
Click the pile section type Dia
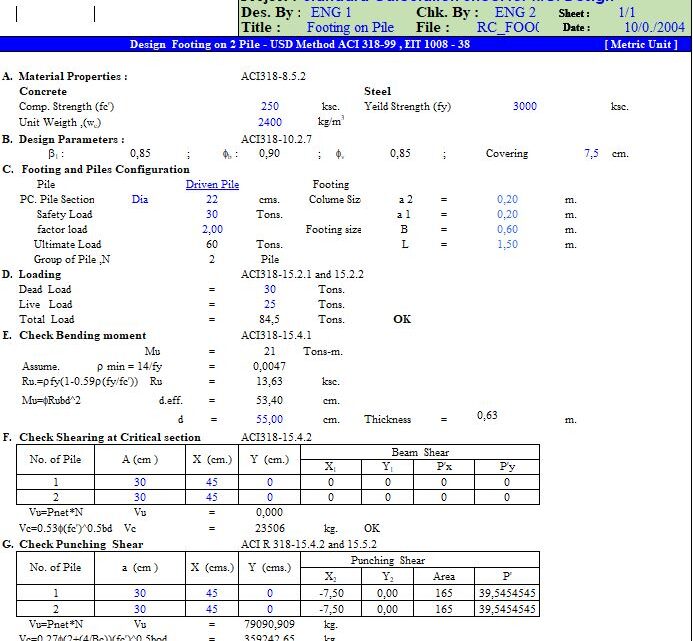tap(140, 199)
